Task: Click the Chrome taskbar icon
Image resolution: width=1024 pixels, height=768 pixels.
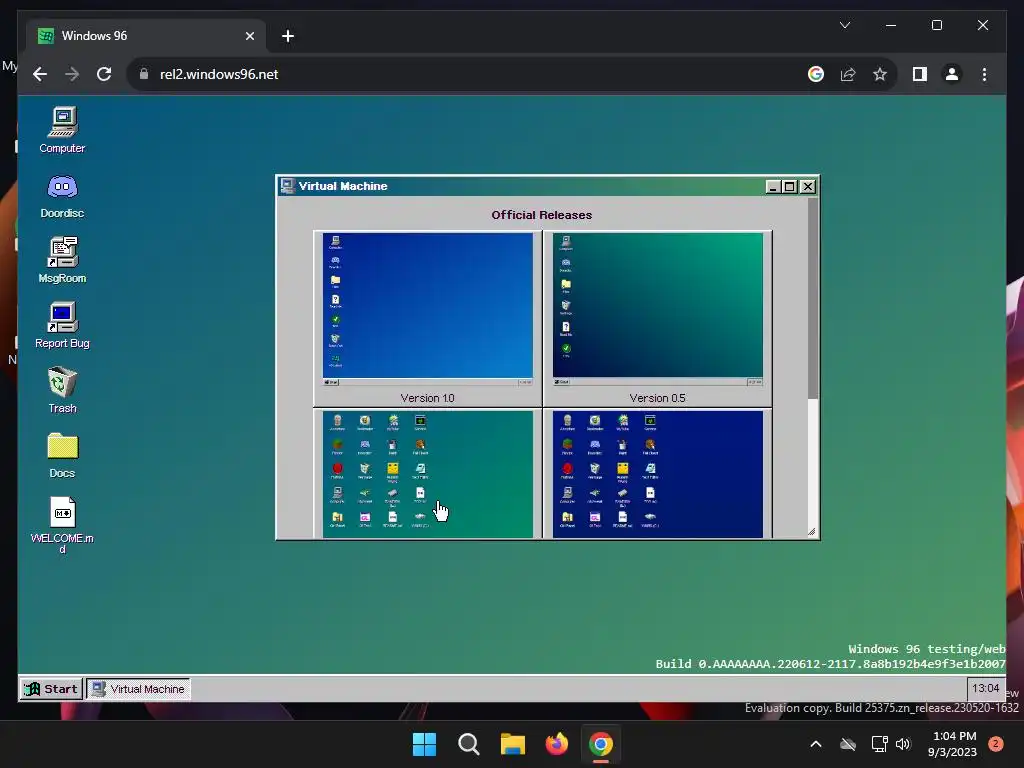Action: click(x=601, y=744)
